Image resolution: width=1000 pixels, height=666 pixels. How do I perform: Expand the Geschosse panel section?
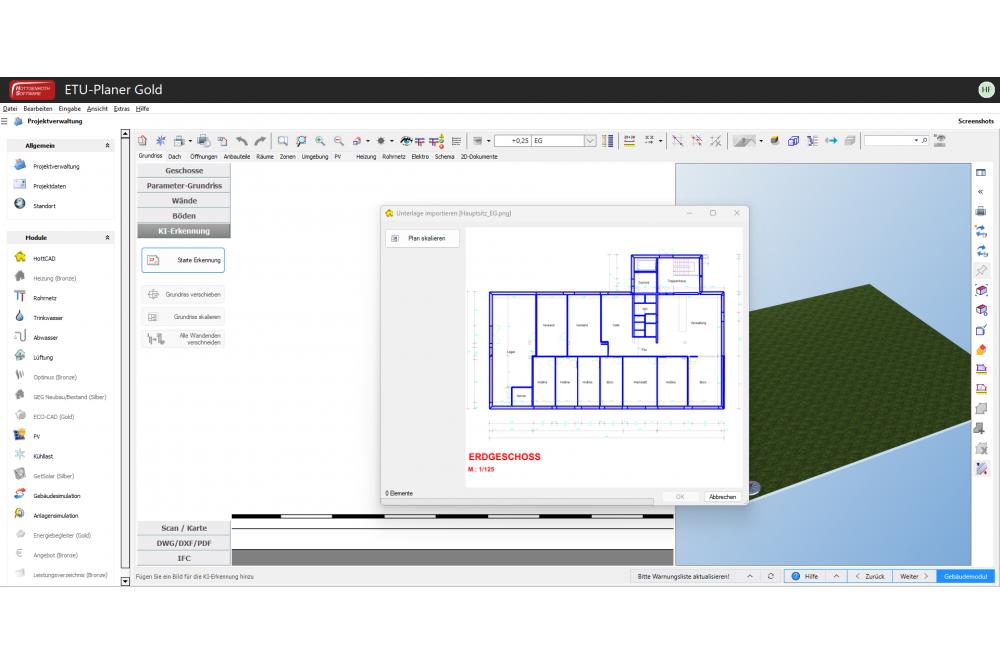(x=184, y=170)
